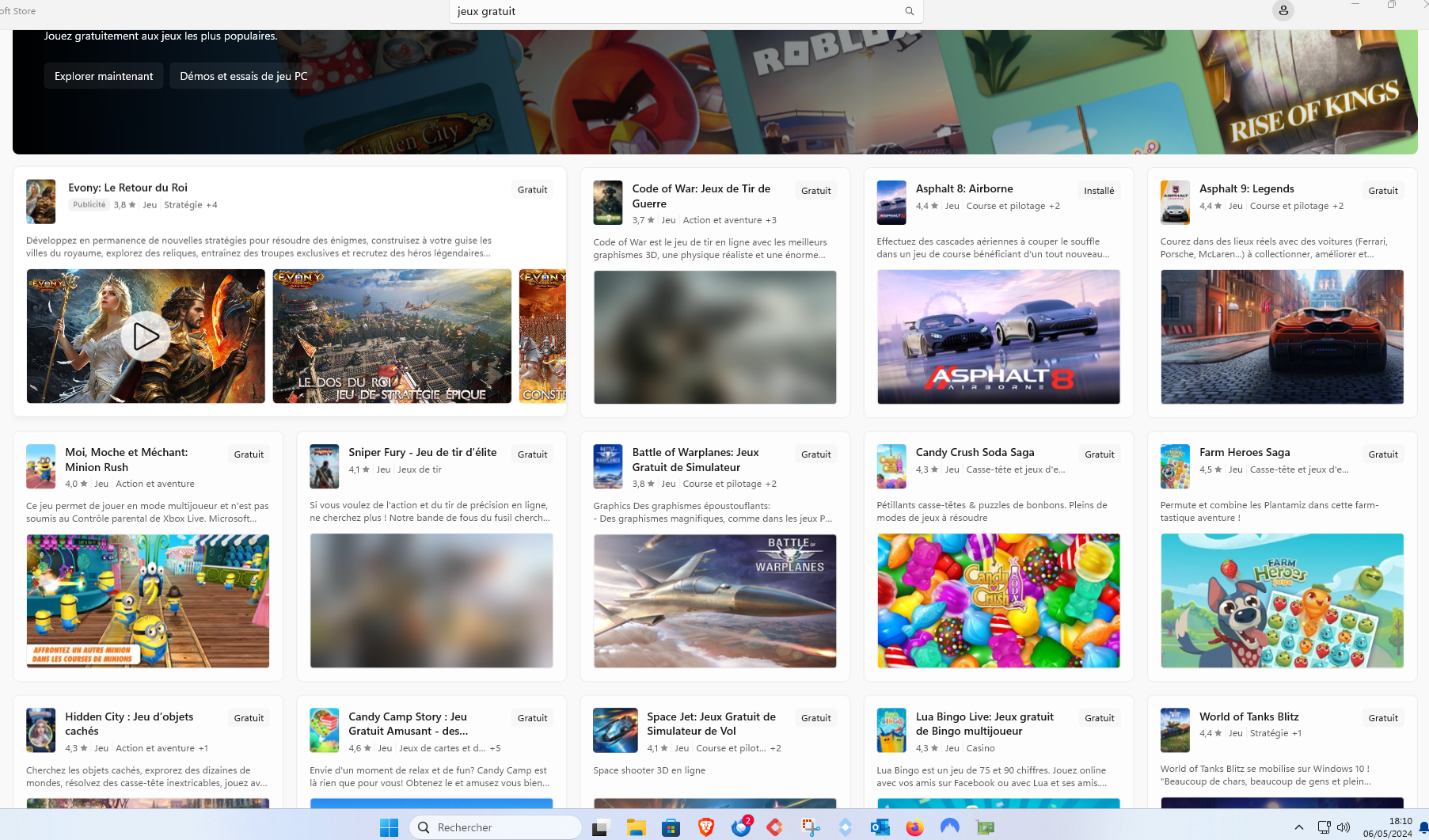Image resolution: width=1429 pixels, height=840 pixels.
Task: Open the Asphalt 9 orange car screenshot
Action: [x=1282, y=337]
